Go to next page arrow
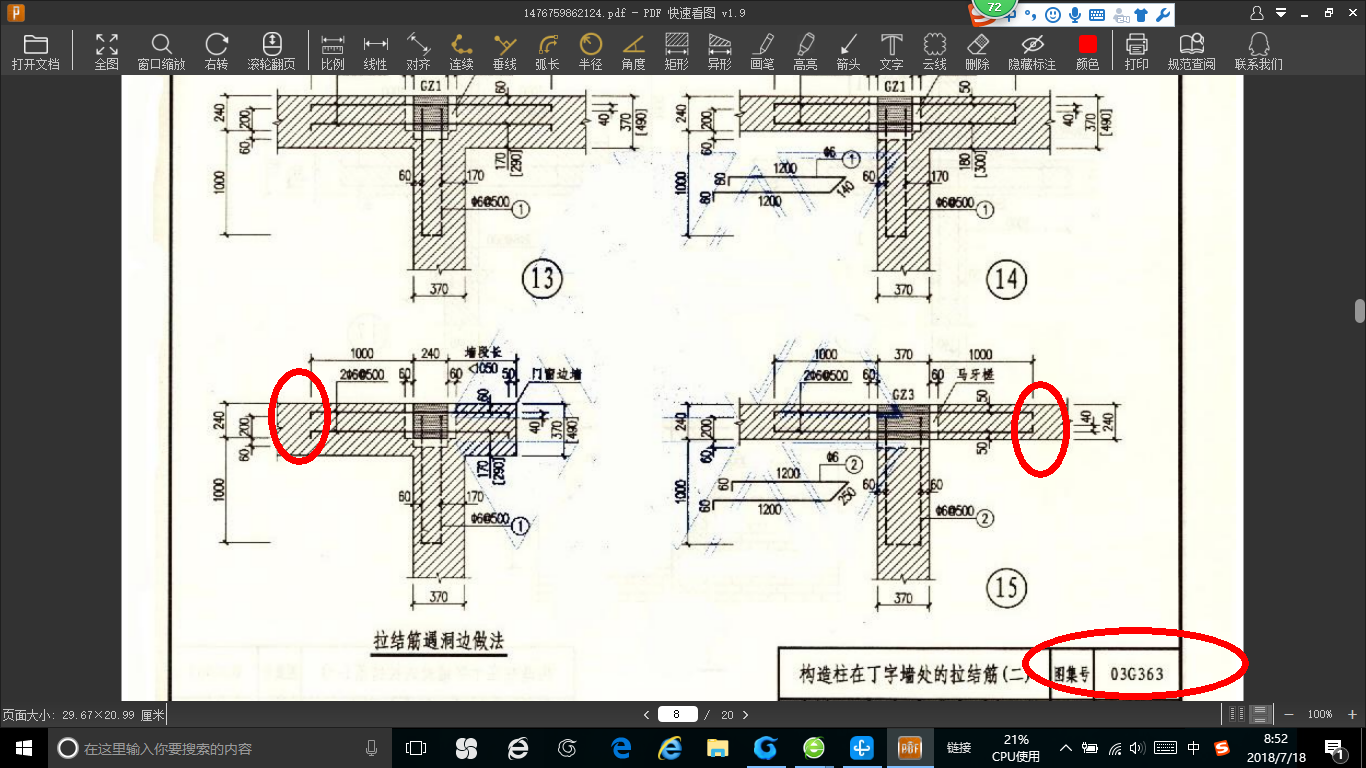The image size is (1366, 768). (745, 714)
